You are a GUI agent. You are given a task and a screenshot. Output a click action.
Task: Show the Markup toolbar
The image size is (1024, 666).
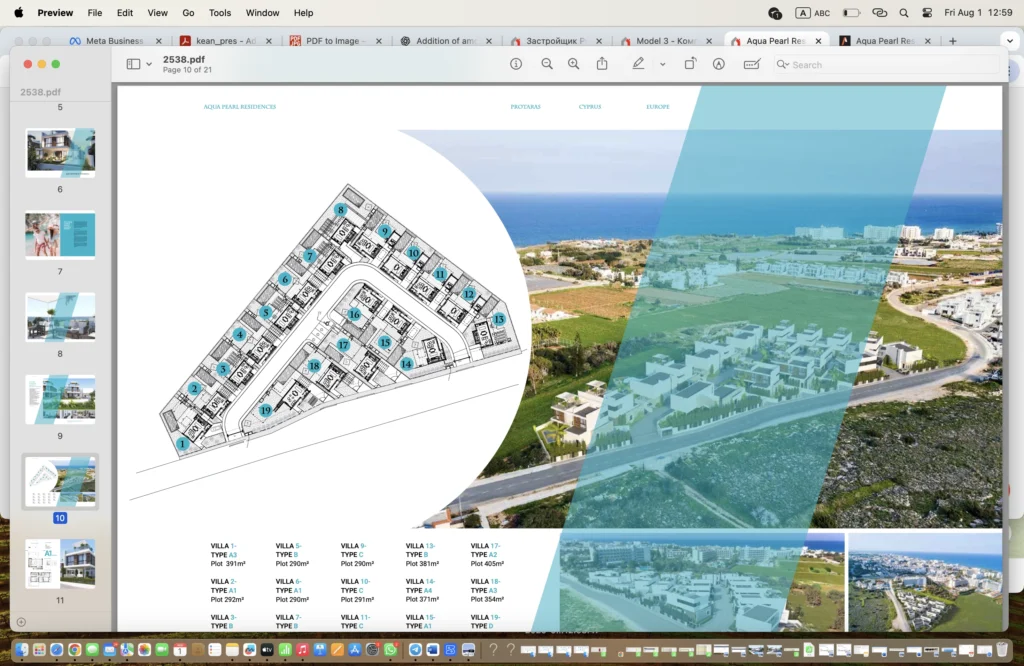[x=718, y=64]
